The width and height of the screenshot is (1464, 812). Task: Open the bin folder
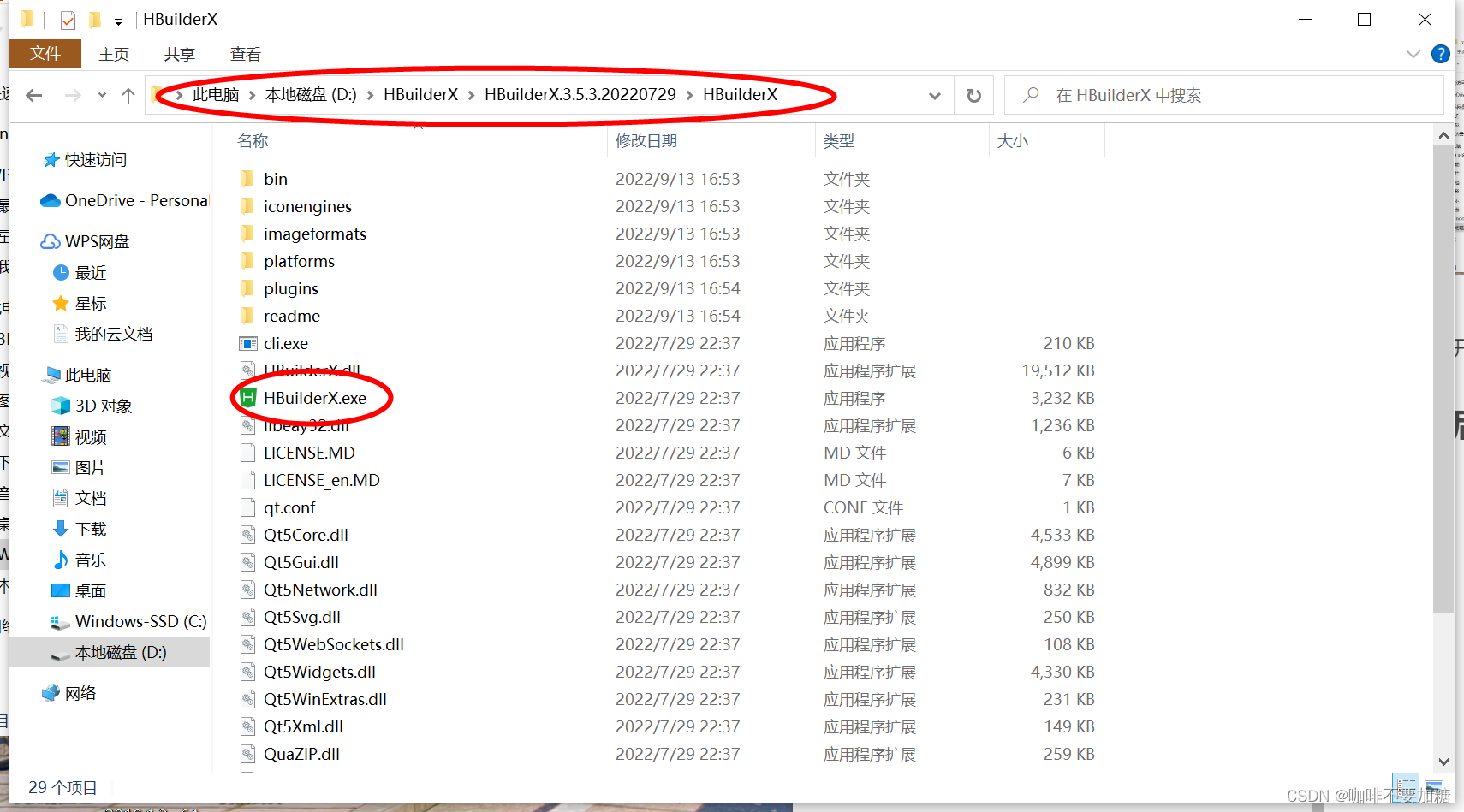(275, 179)
